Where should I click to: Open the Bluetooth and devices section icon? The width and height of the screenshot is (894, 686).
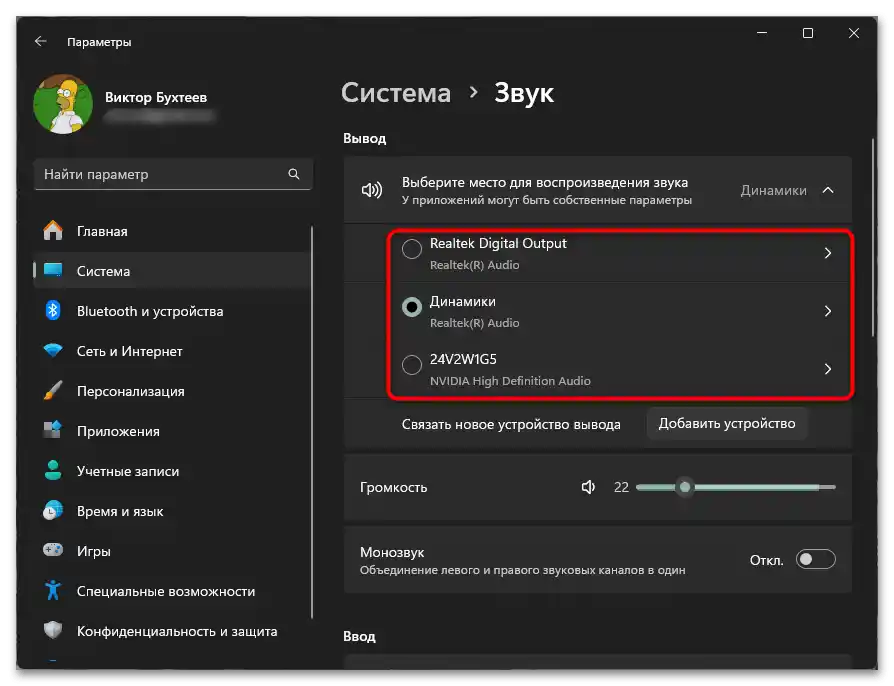coord(52,311)
